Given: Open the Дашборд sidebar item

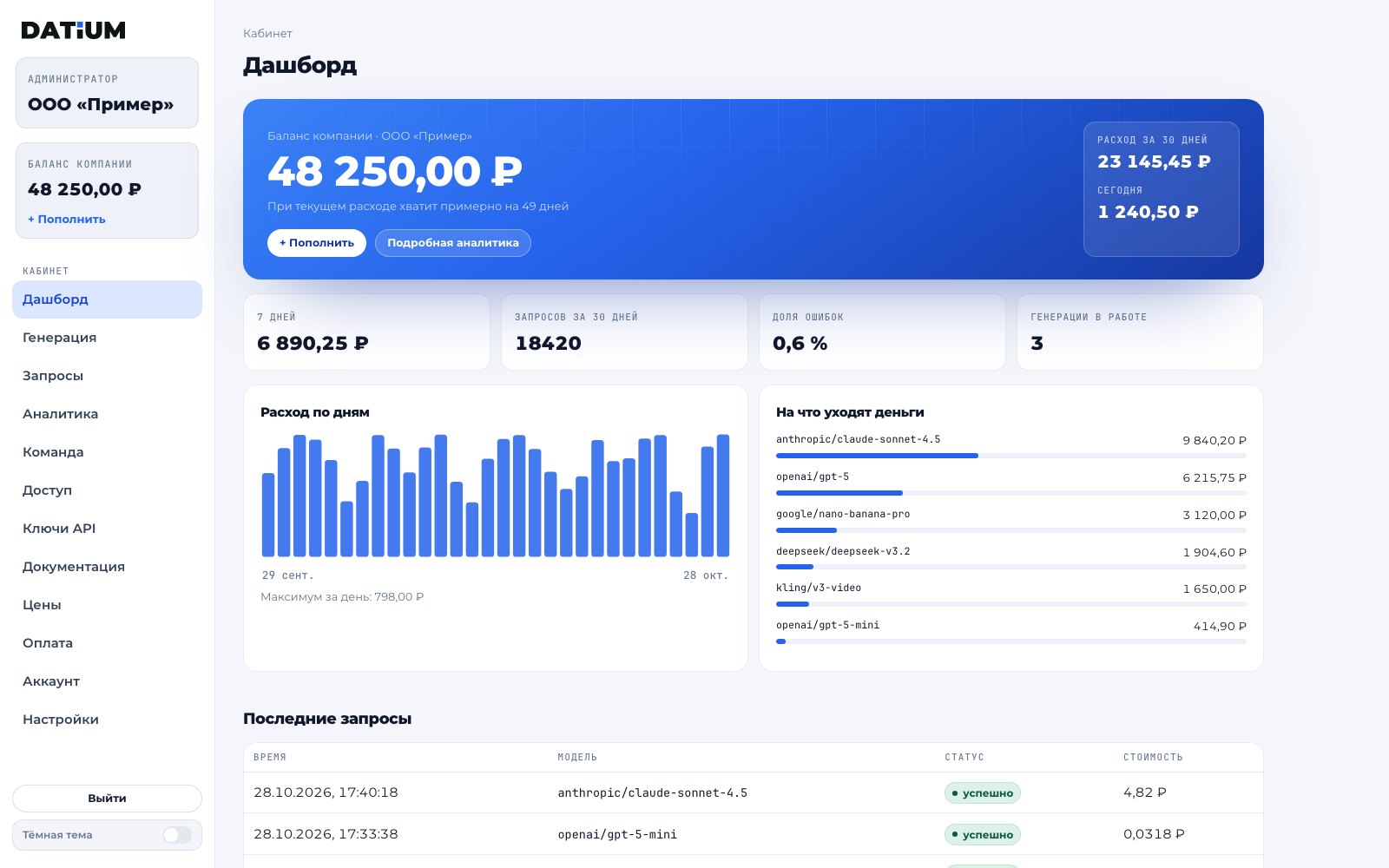Looking at the screenshot, I should pos(107,299).
